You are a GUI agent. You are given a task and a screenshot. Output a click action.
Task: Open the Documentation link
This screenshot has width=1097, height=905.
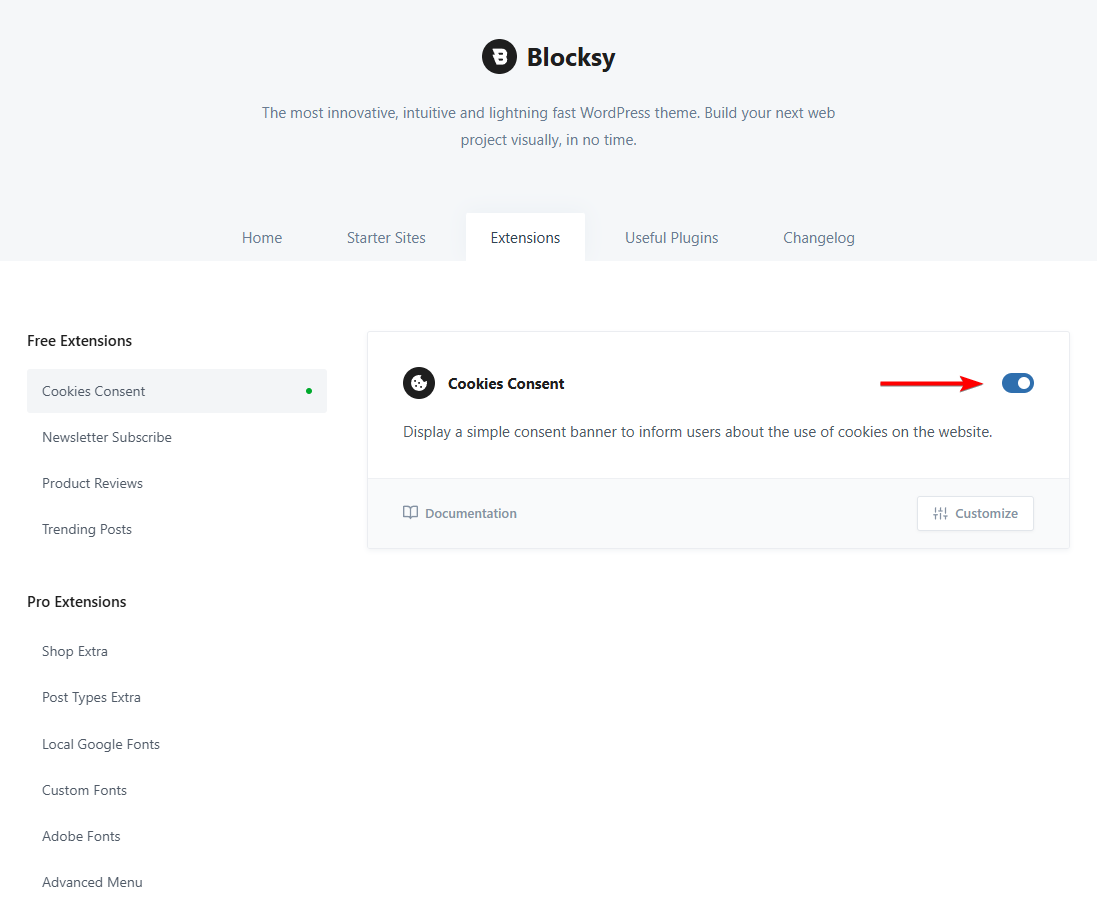coord(470,513)
